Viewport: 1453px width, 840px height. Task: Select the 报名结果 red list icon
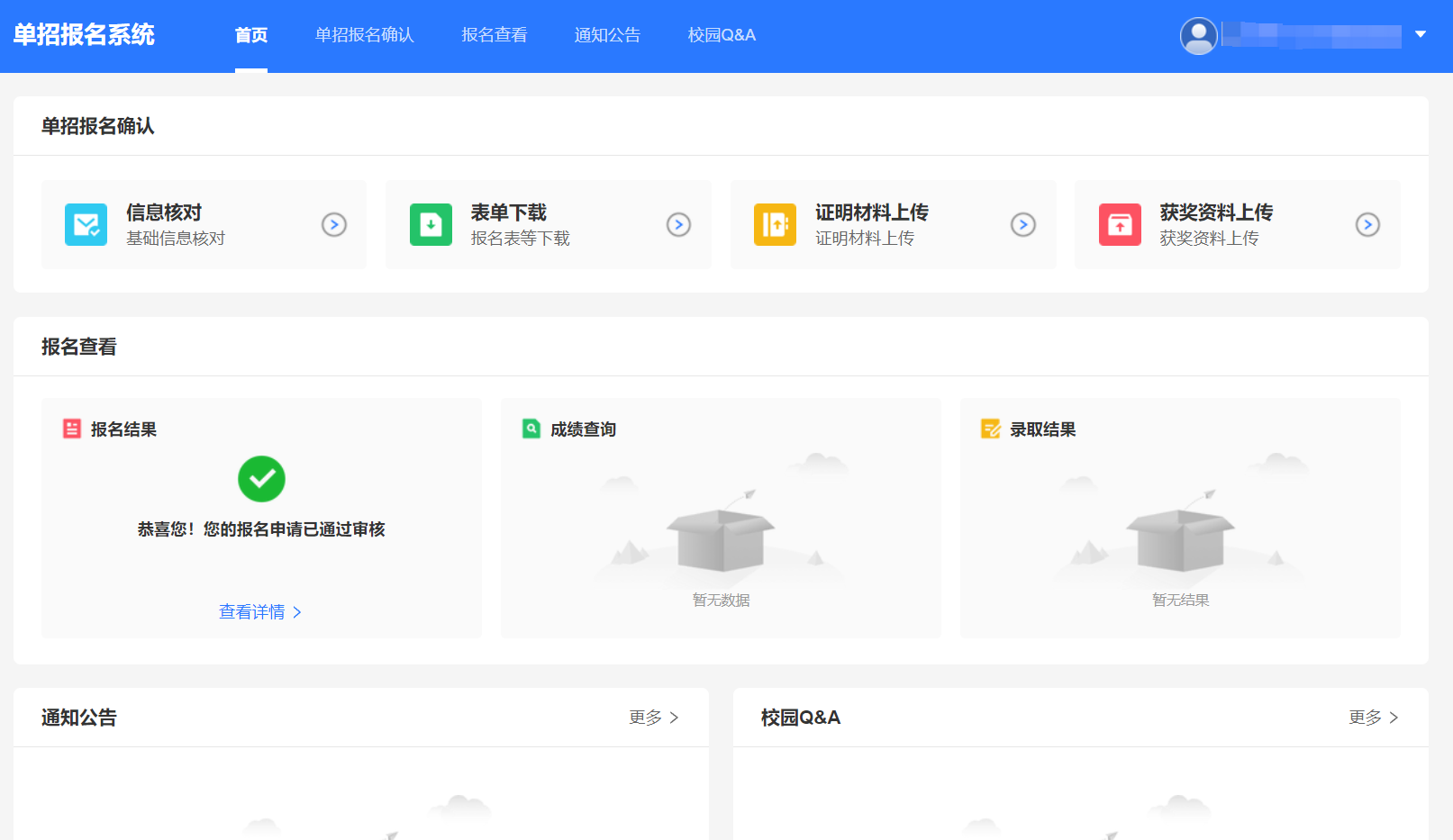(74, 429)
